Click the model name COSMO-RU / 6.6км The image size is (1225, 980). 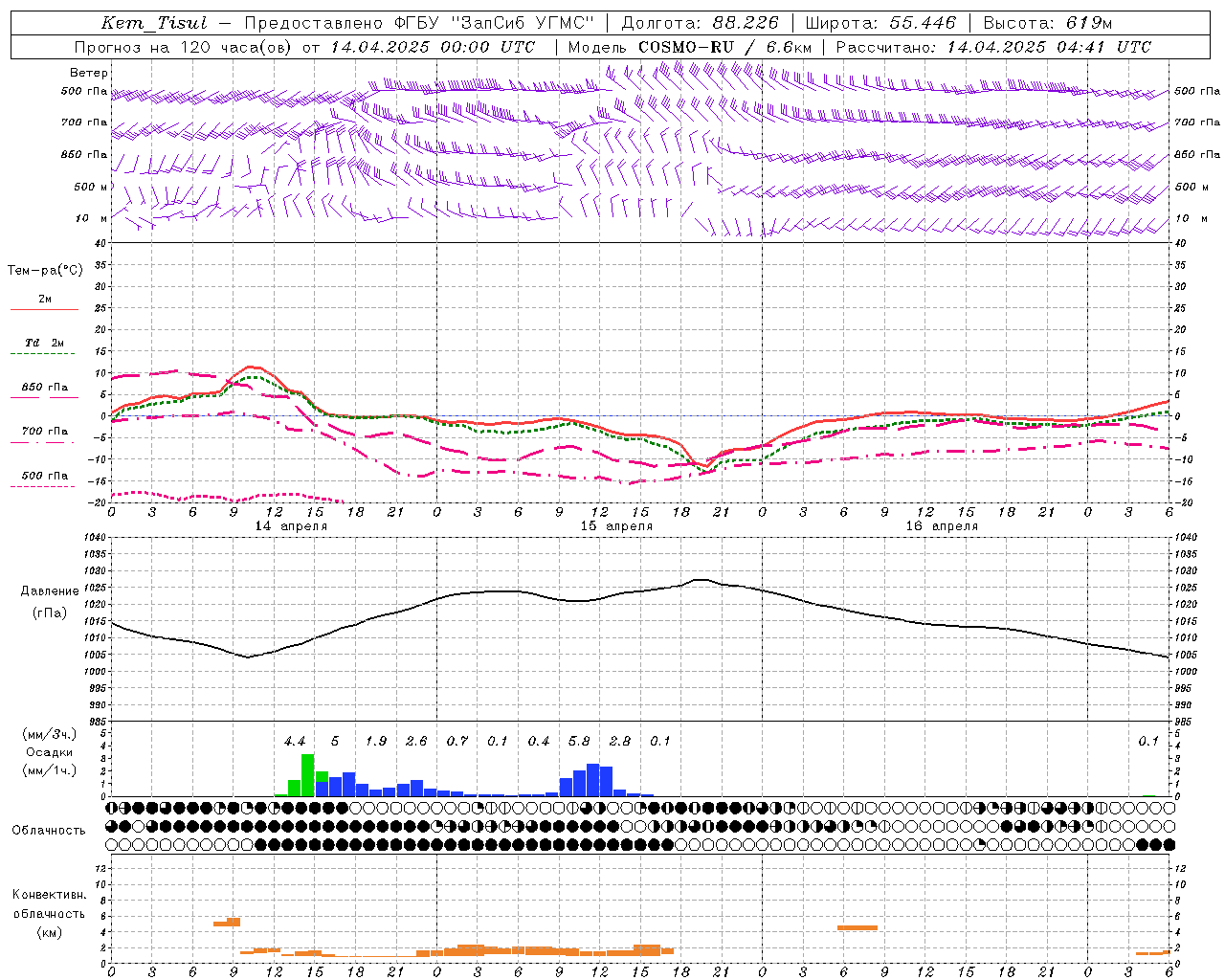[725, 47]
